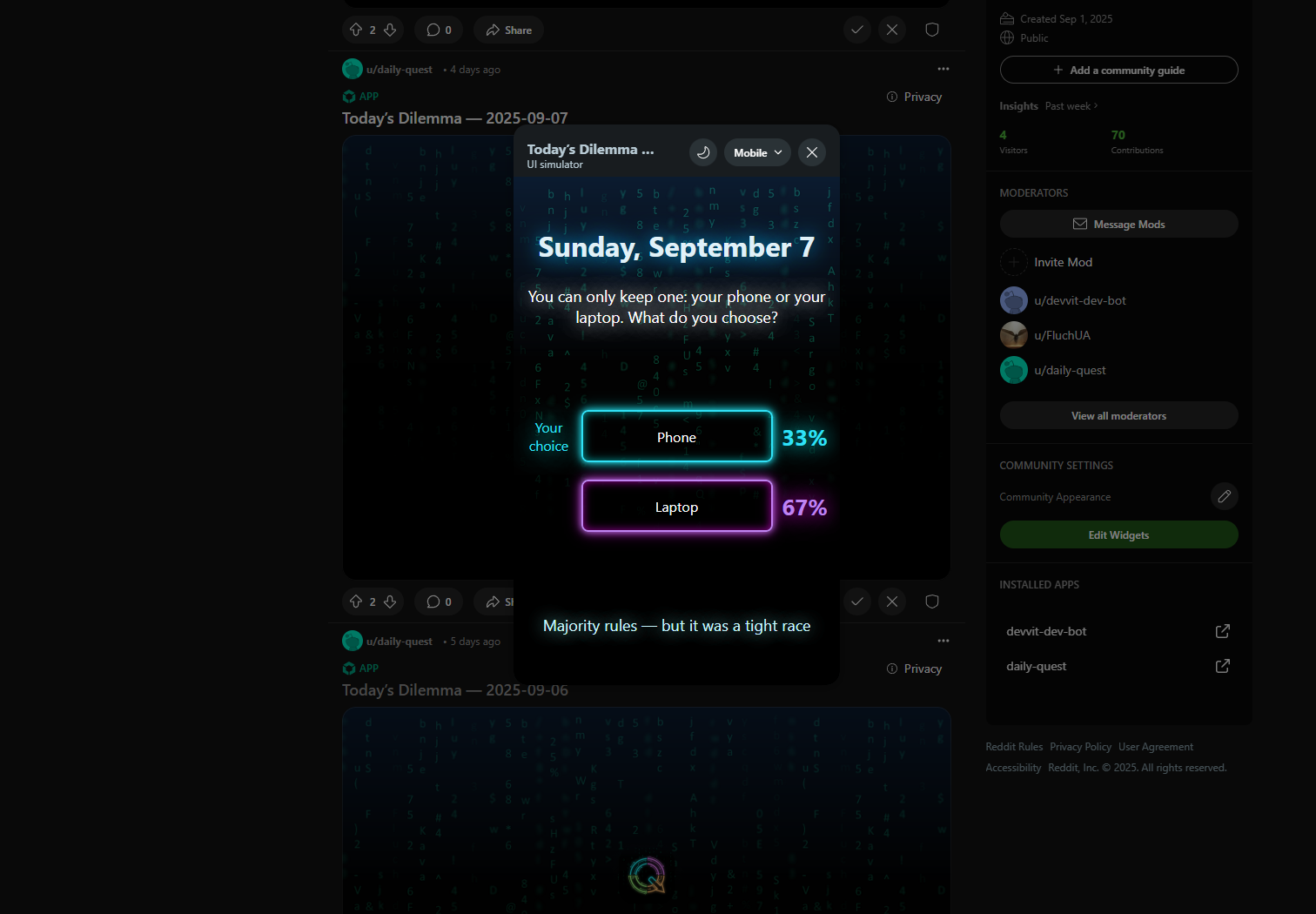Click Message Mods button

[1118, 224]
